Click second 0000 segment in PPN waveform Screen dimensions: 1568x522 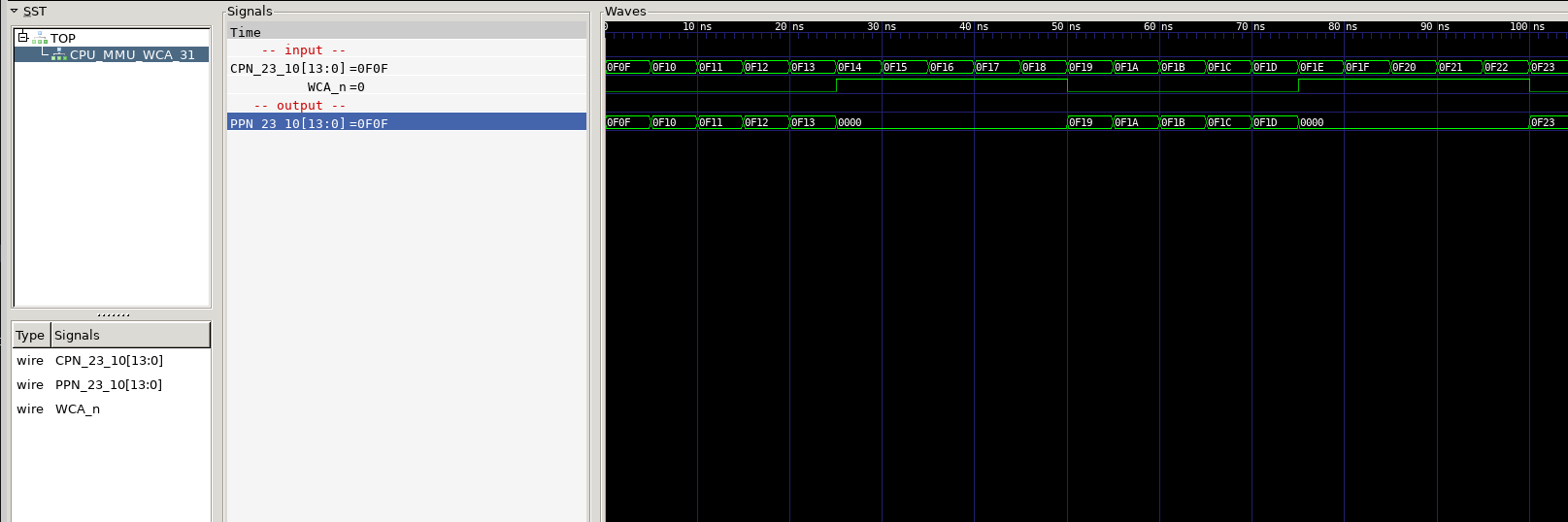(1414, 122)
